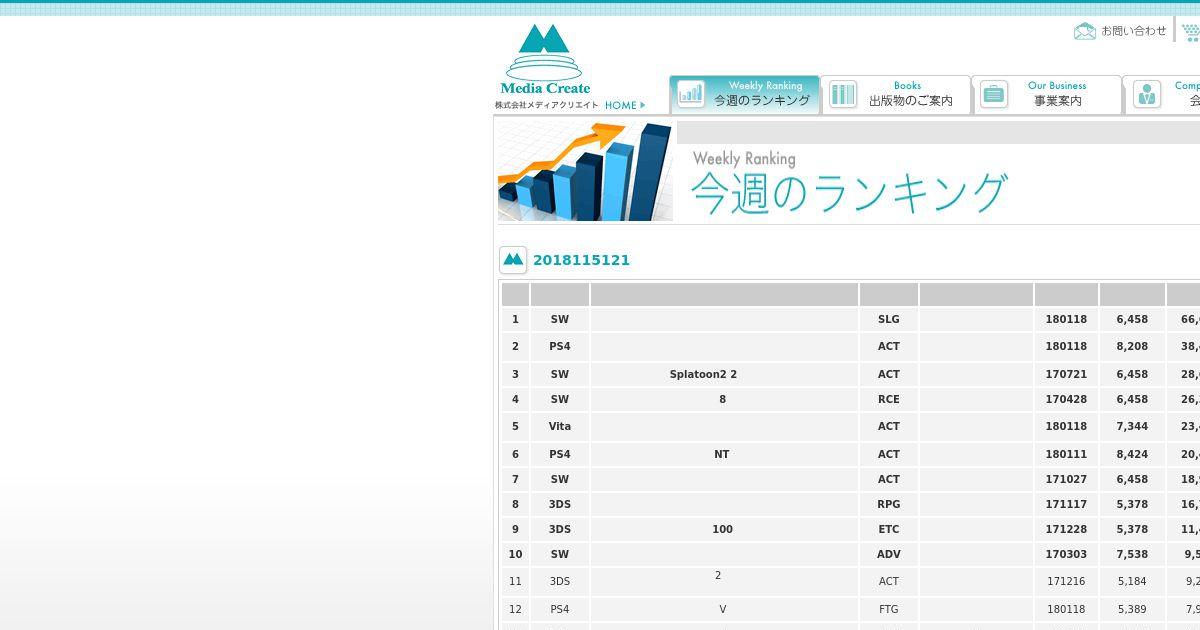Click the bar chart icon in Weekly Ranking tab
Viewport: 1200px width, 630px height.
(x=691, y=94)
